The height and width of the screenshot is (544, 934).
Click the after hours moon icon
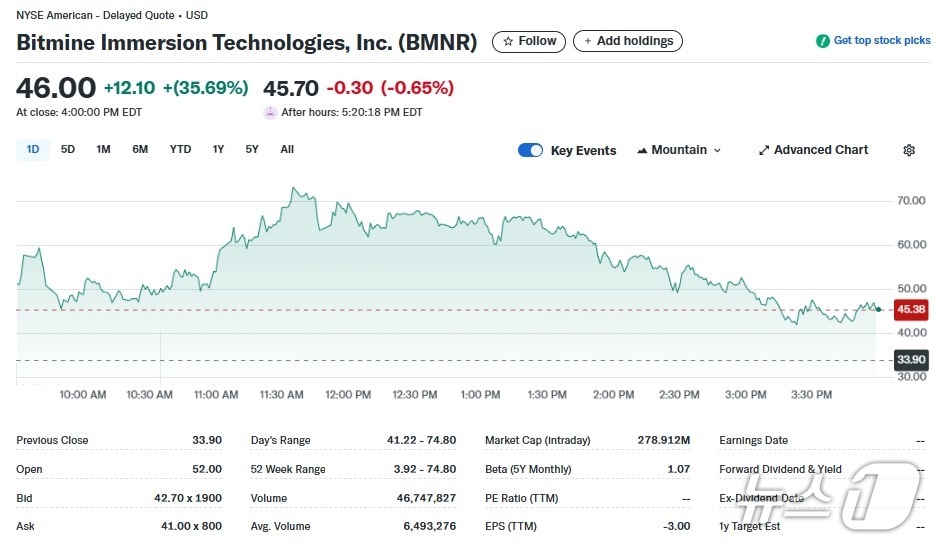270,112
